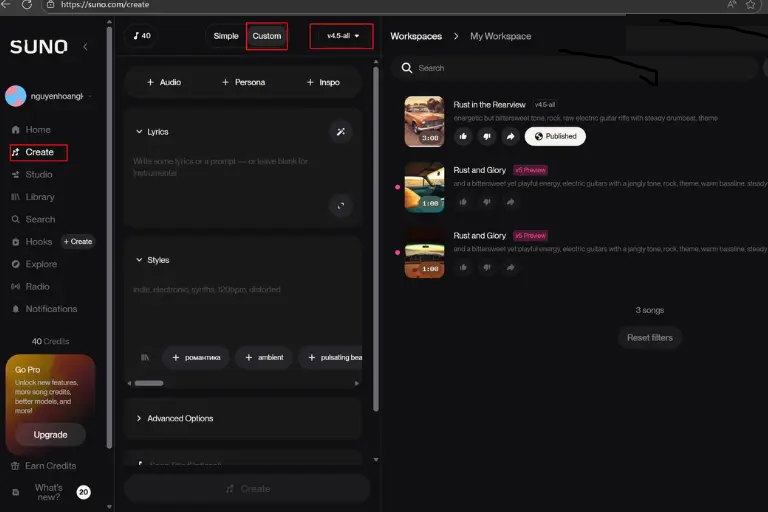The height and width of the screenshot is (512, 768).
Task: Click the + Audio button
Action: 164,82
